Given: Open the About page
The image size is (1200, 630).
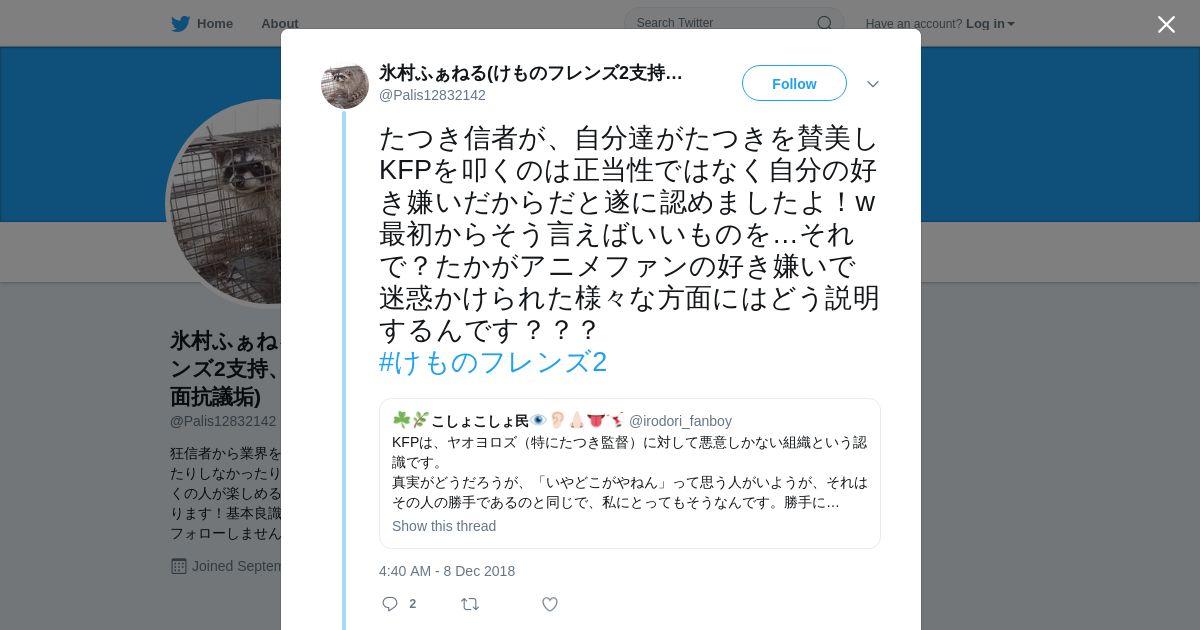Looking at the screenshot, I should click(280, 24).
